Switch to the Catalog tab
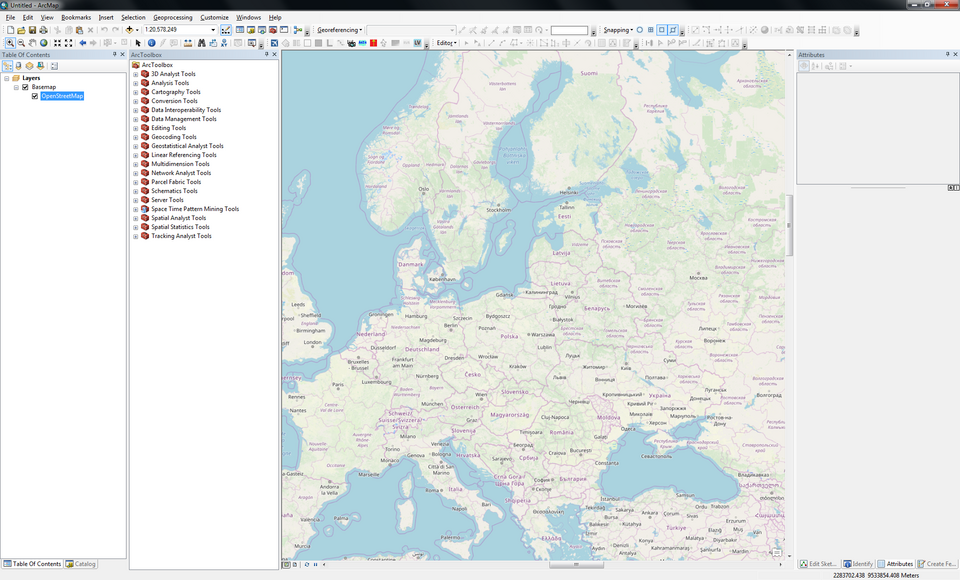Screen dimensions: 960x580 pyautogui.click(x=79, y=563)
